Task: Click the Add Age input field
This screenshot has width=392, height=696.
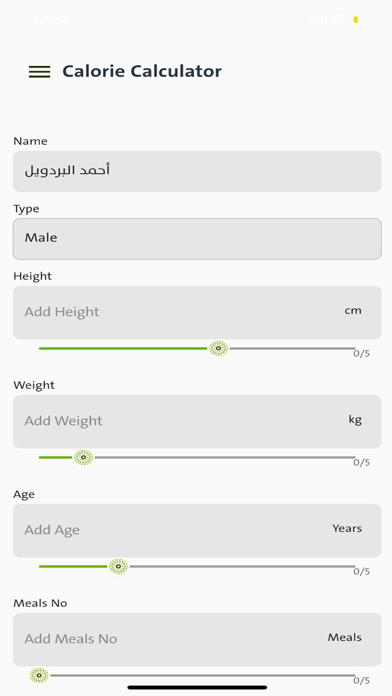Action: (197, 530)
